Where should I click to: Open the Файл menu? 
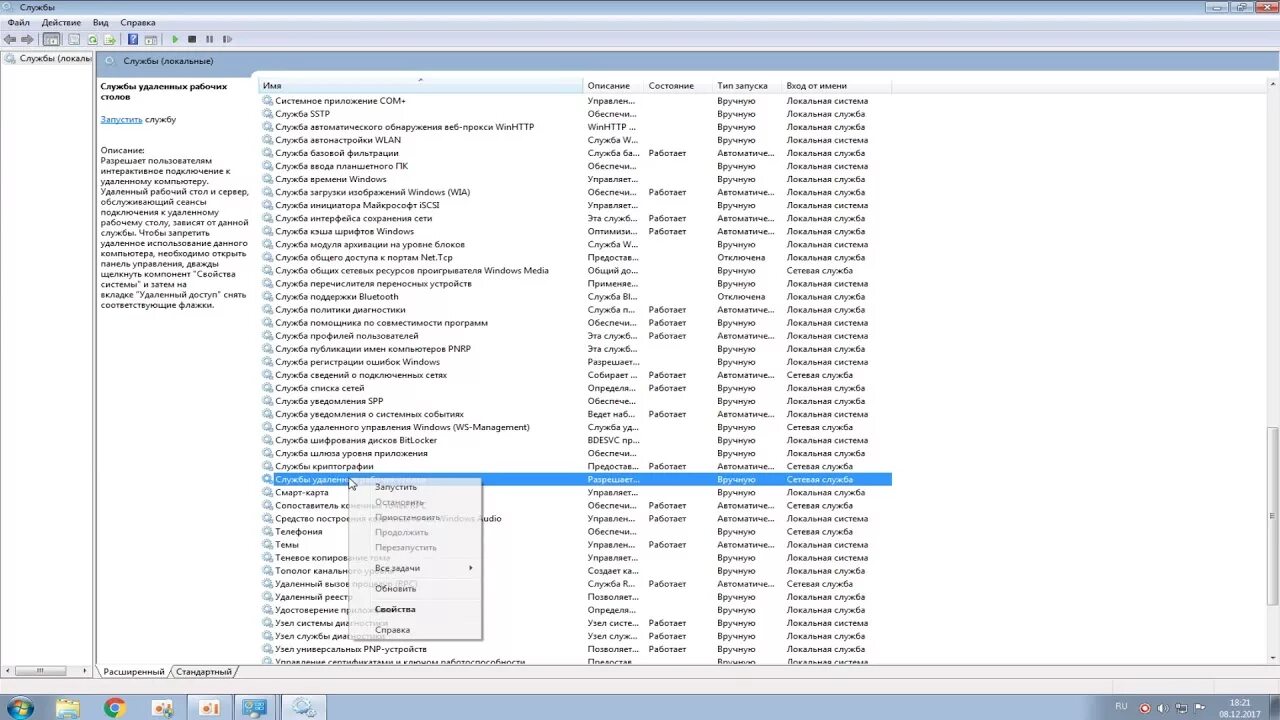click(x=18, y=22)
